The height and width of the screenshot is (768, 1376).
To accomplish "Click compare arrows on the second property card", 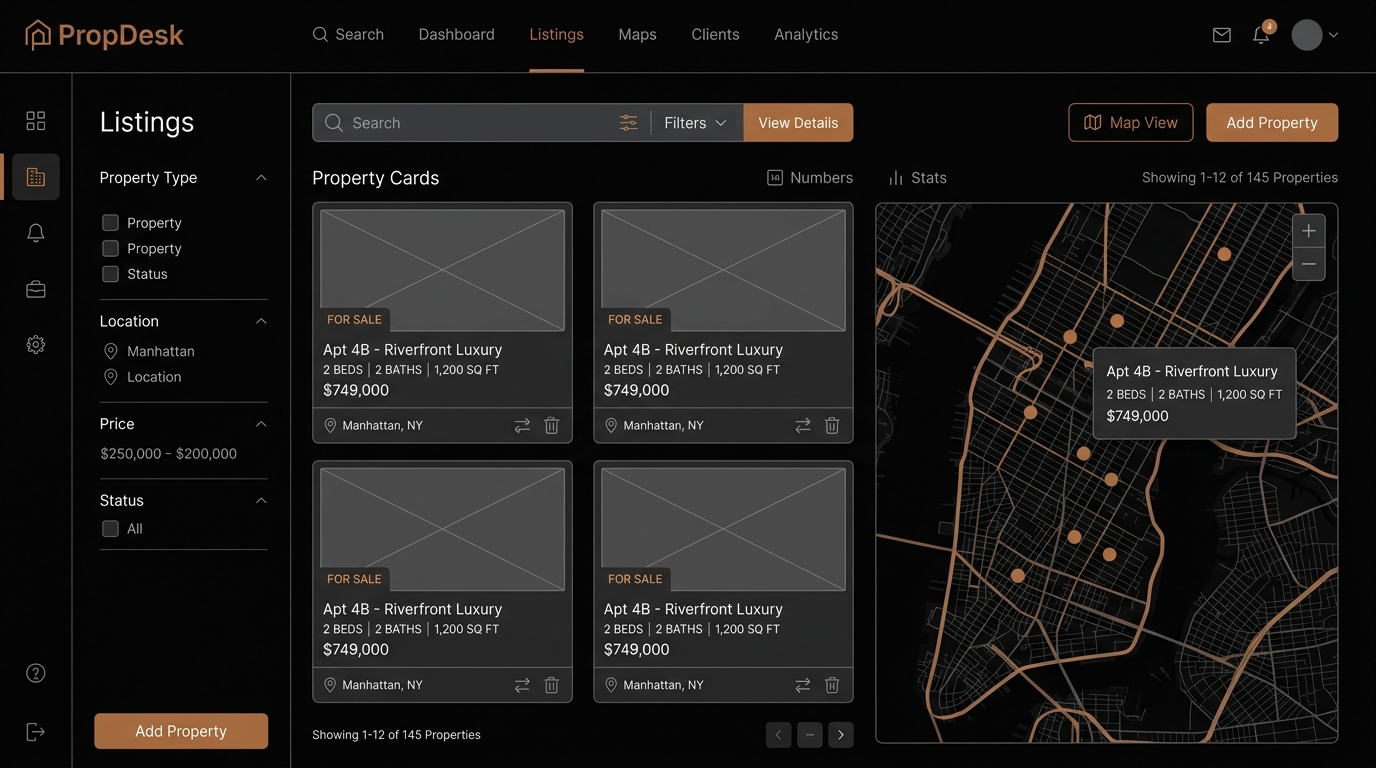I will (x=803, y=426).
